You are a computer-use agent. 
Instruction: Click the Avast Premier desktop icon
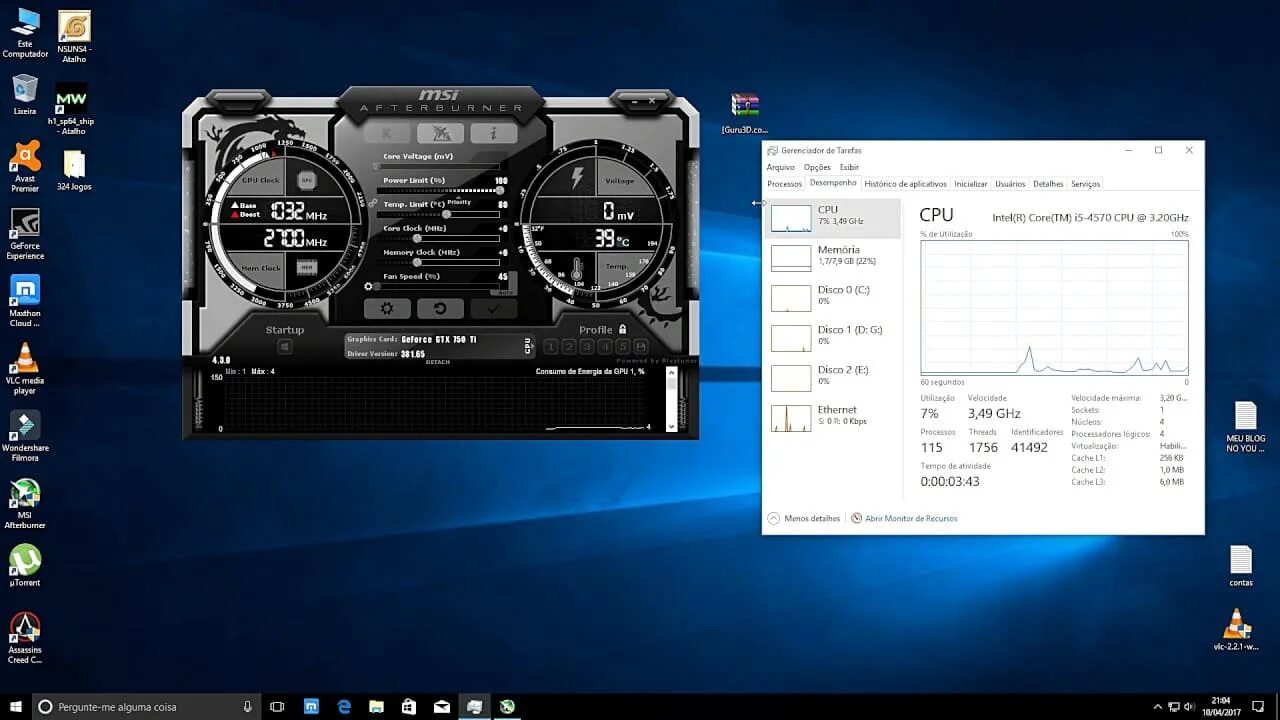click(25, 167)
